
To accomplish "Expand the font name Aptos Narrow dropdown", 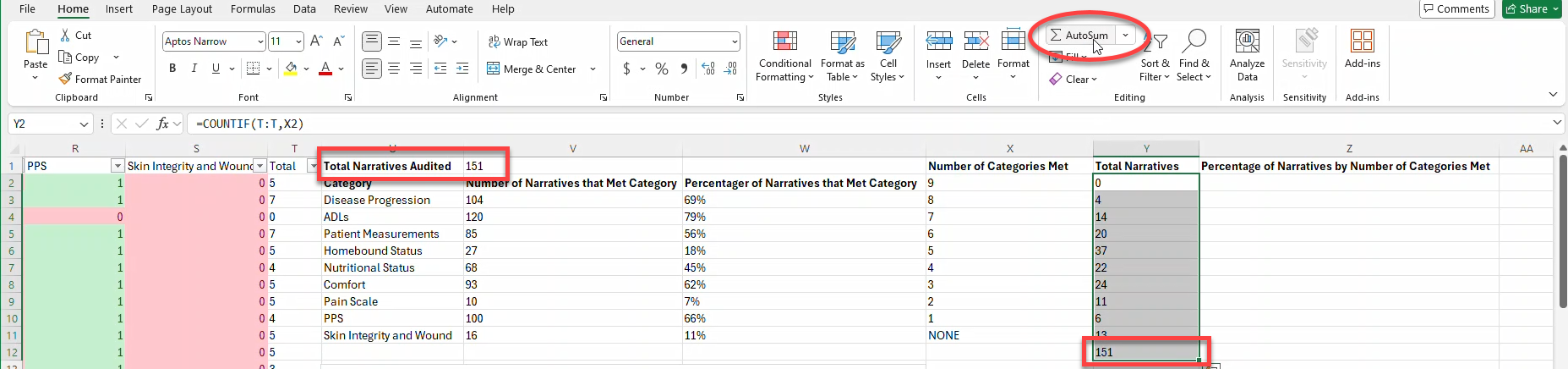I will click(x=260, y=41).
